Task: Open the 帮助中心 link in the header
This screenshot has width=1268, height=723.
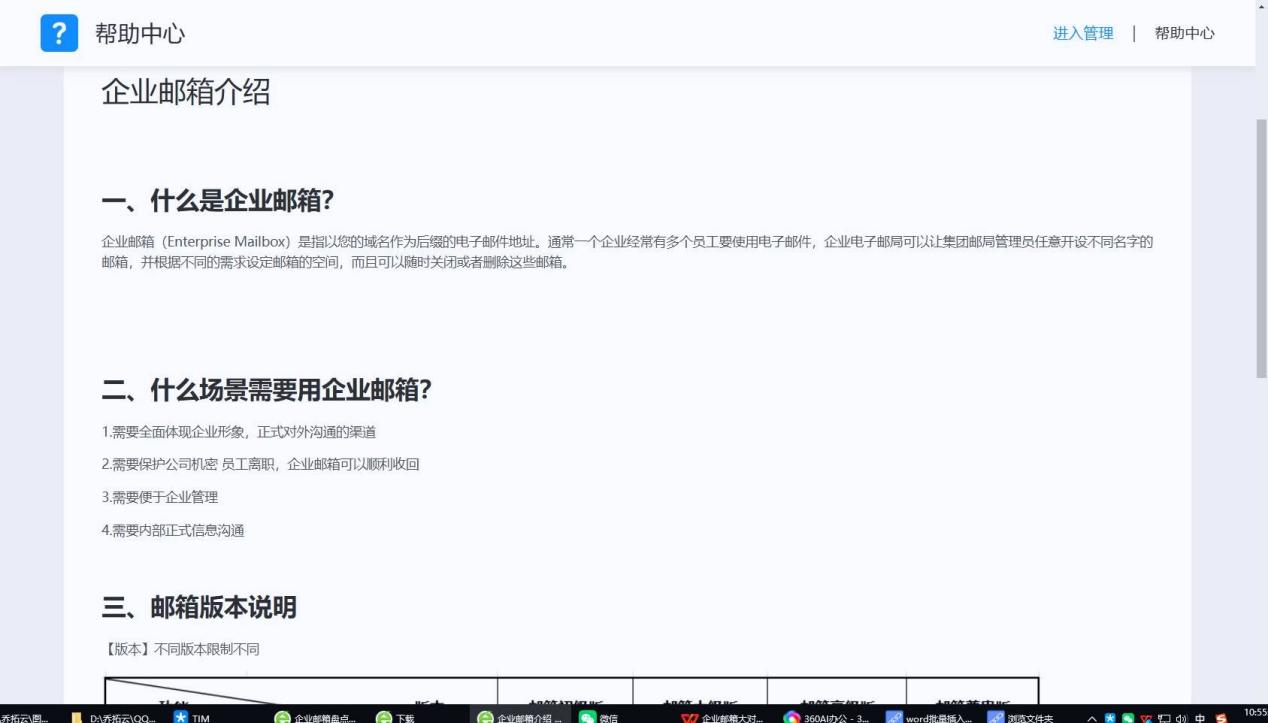Action: click(x=1184, y=33)
